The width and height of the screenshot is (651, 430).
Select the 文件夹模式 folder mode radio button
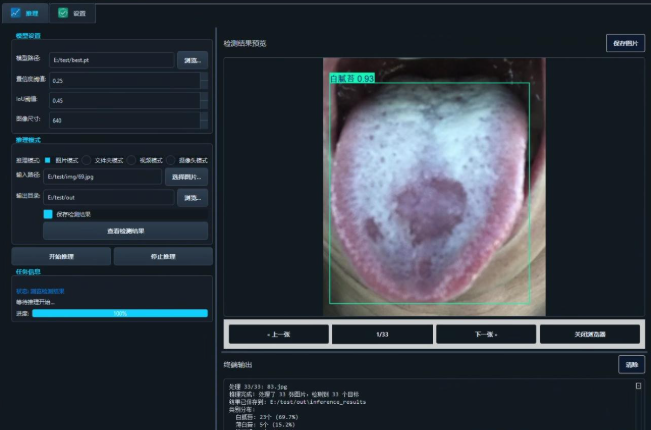click(x=88, y=159)
